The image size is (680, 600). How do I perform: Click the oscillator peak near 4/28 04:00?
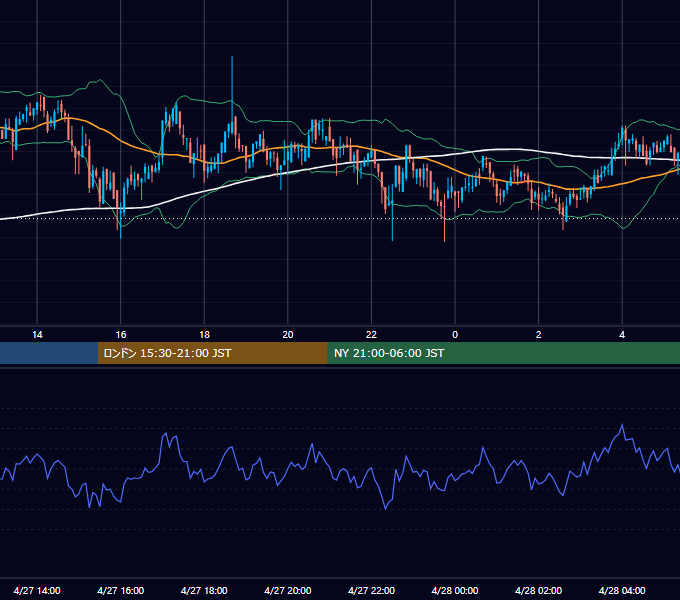click(x=622, y=425)
